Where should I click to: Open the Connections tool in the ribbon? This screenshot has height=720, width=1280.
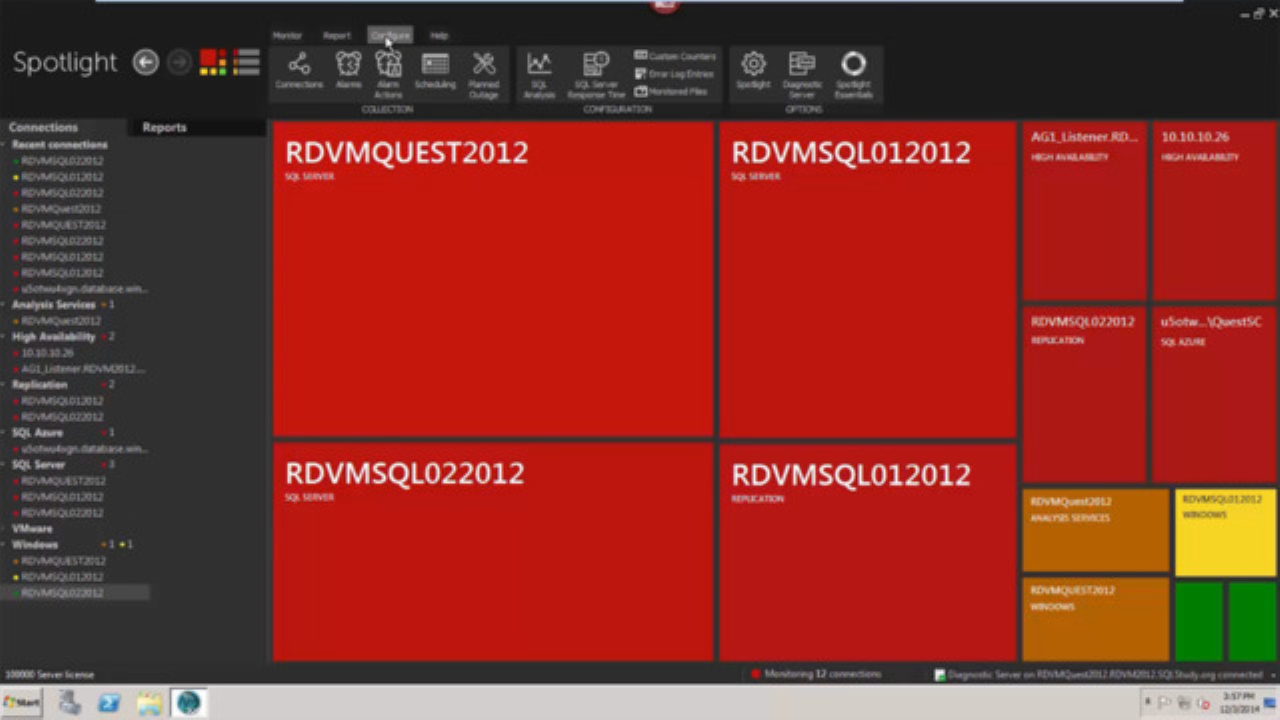tap(298, 70)
